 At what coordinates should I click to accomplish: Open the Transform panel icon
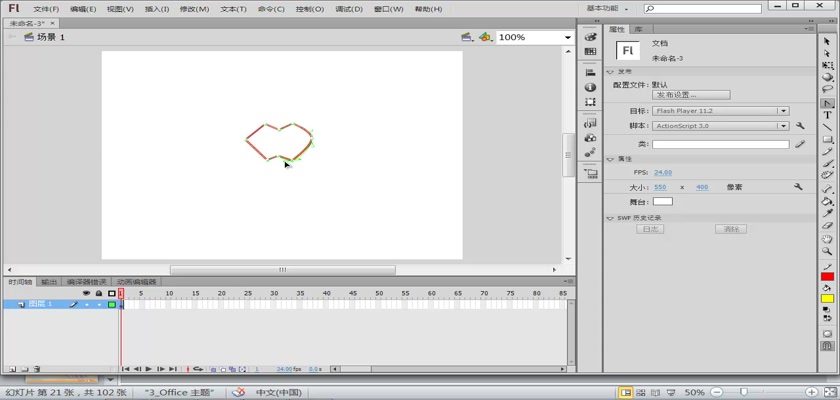(x=590, y=102)
